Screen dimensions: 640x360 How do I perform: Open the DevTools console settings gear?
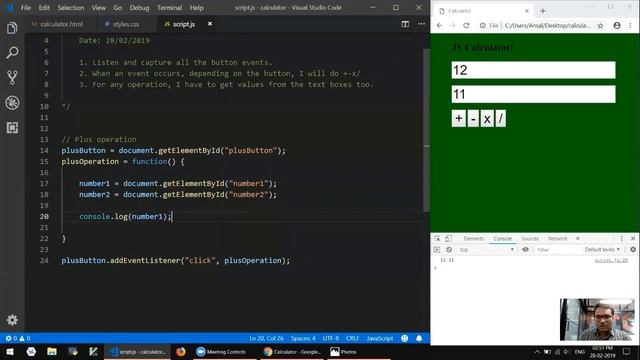coord(633,249)
